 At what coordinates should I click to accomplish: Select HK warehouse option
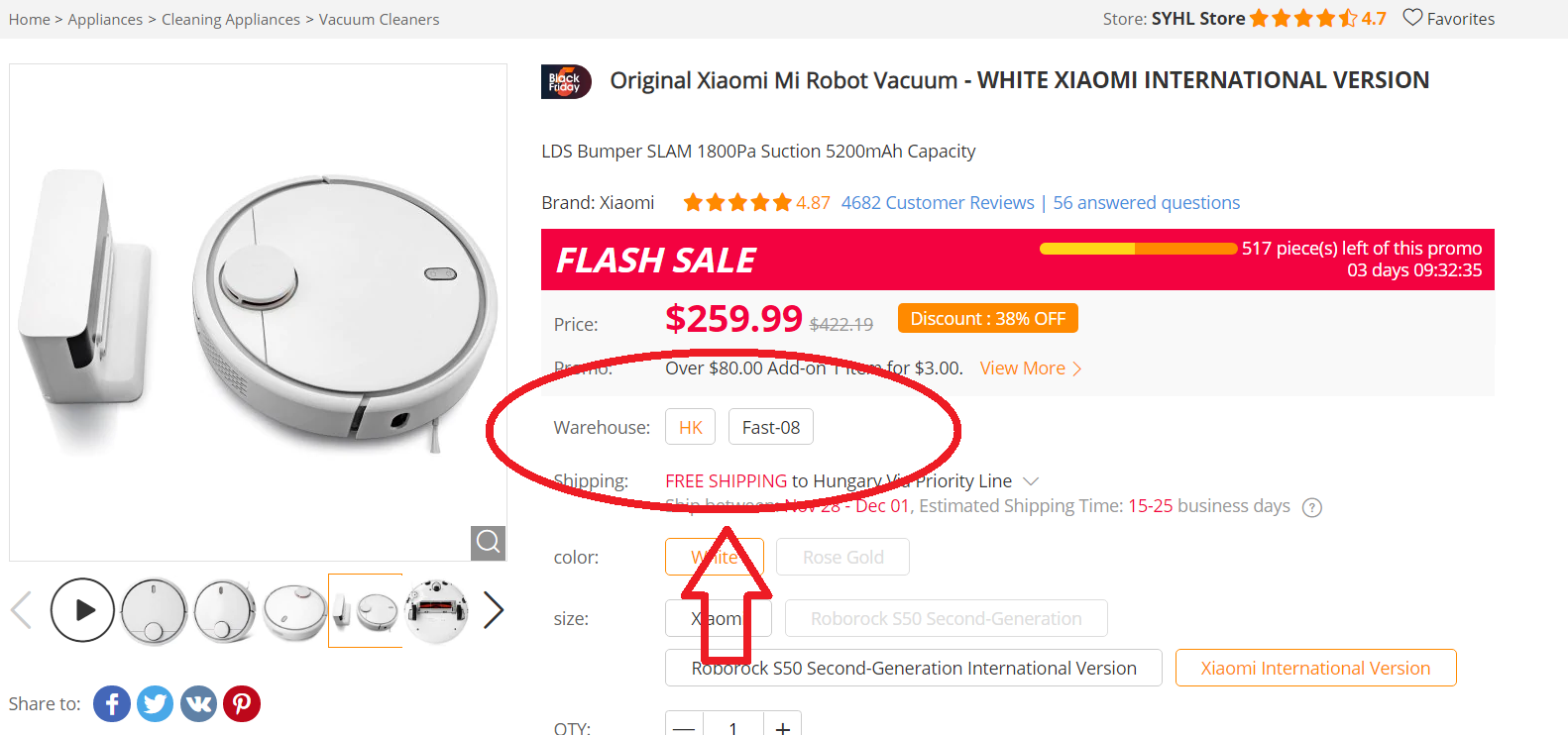coord(690,428)
